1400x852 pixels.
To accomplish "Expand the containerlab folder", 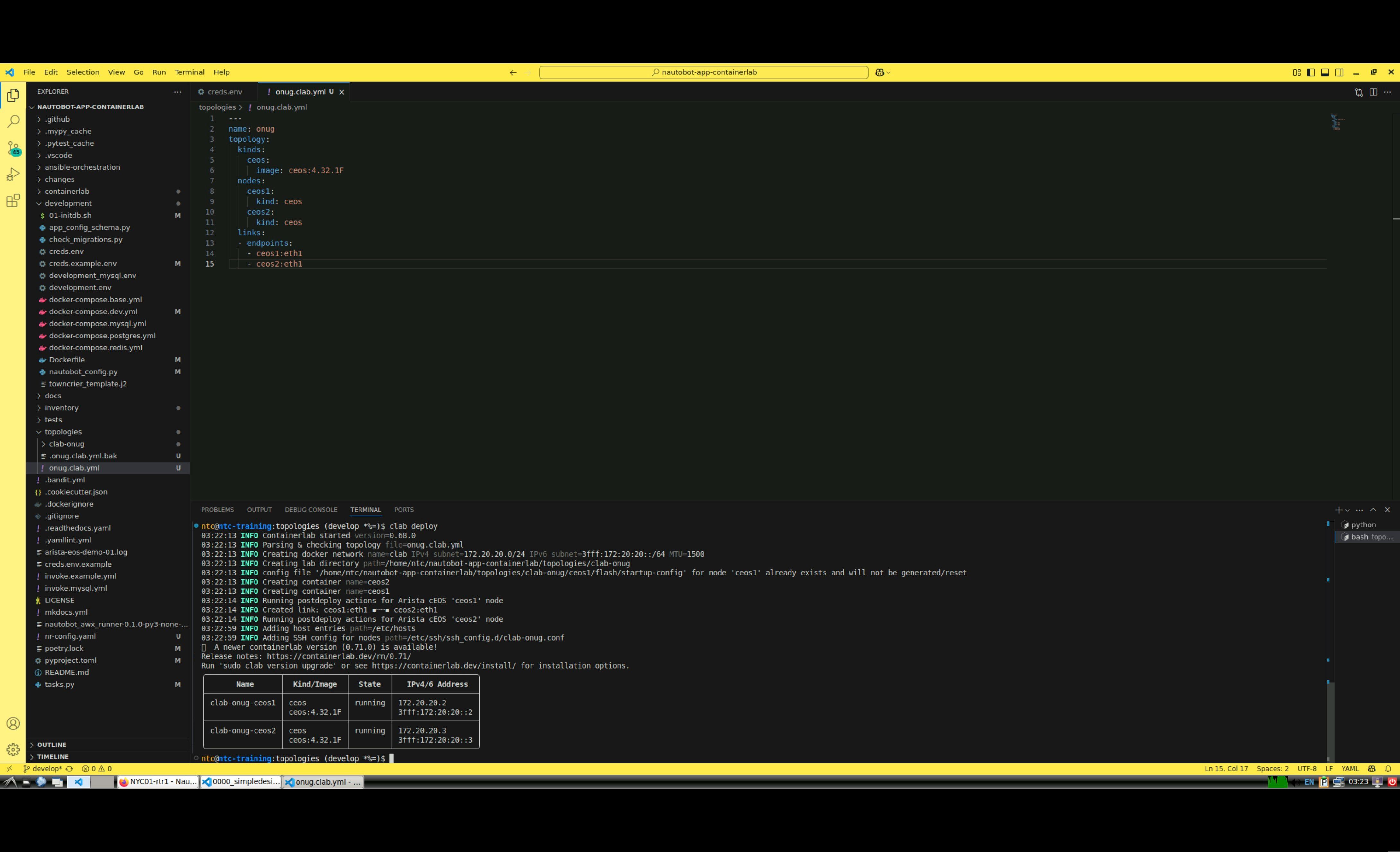I will pyautogui.click(x=67, y=192).
